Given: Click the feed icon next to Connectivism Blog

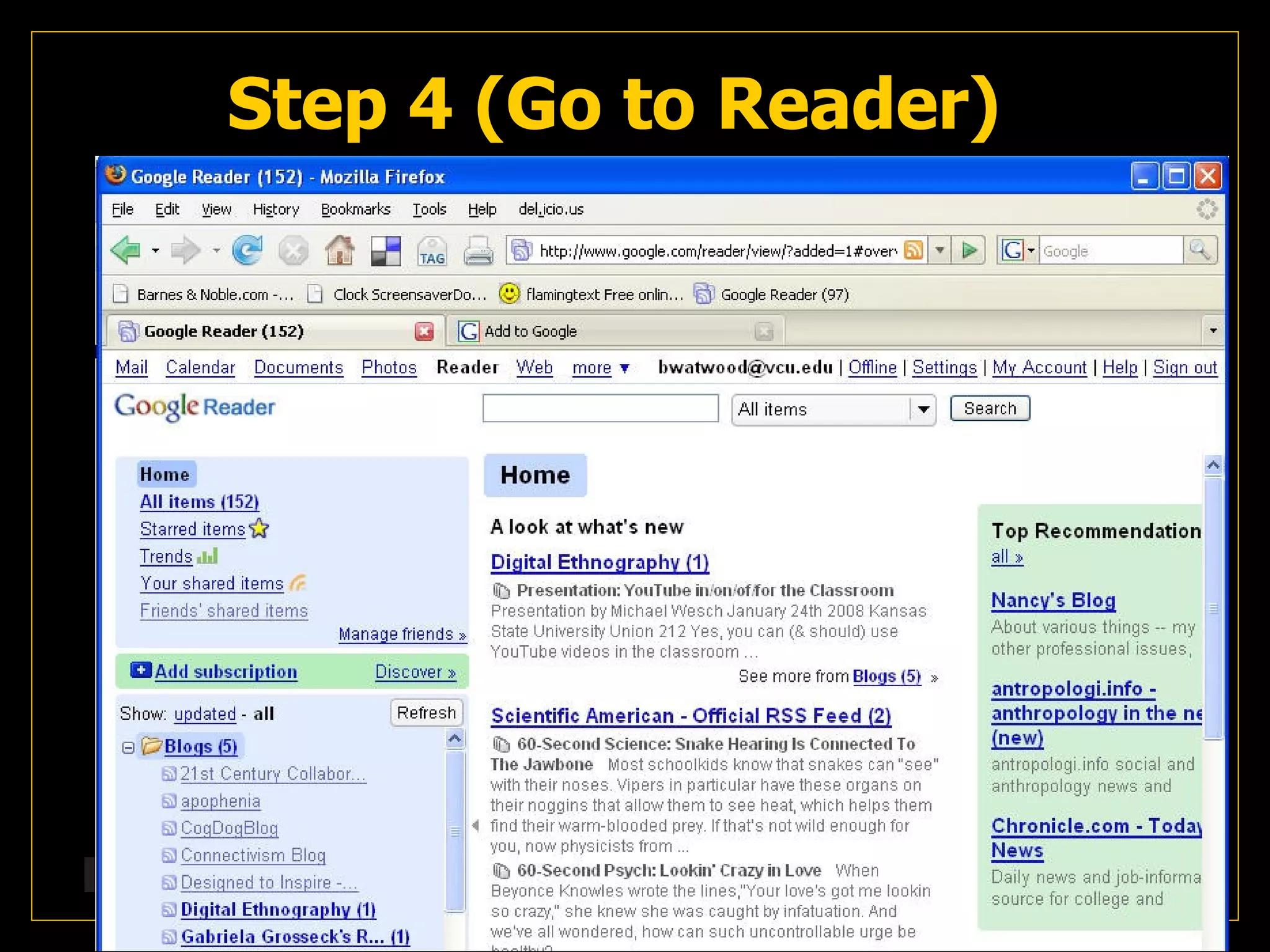Looking at the screenshot, I should pyautogui.click(x=169, y=856).
